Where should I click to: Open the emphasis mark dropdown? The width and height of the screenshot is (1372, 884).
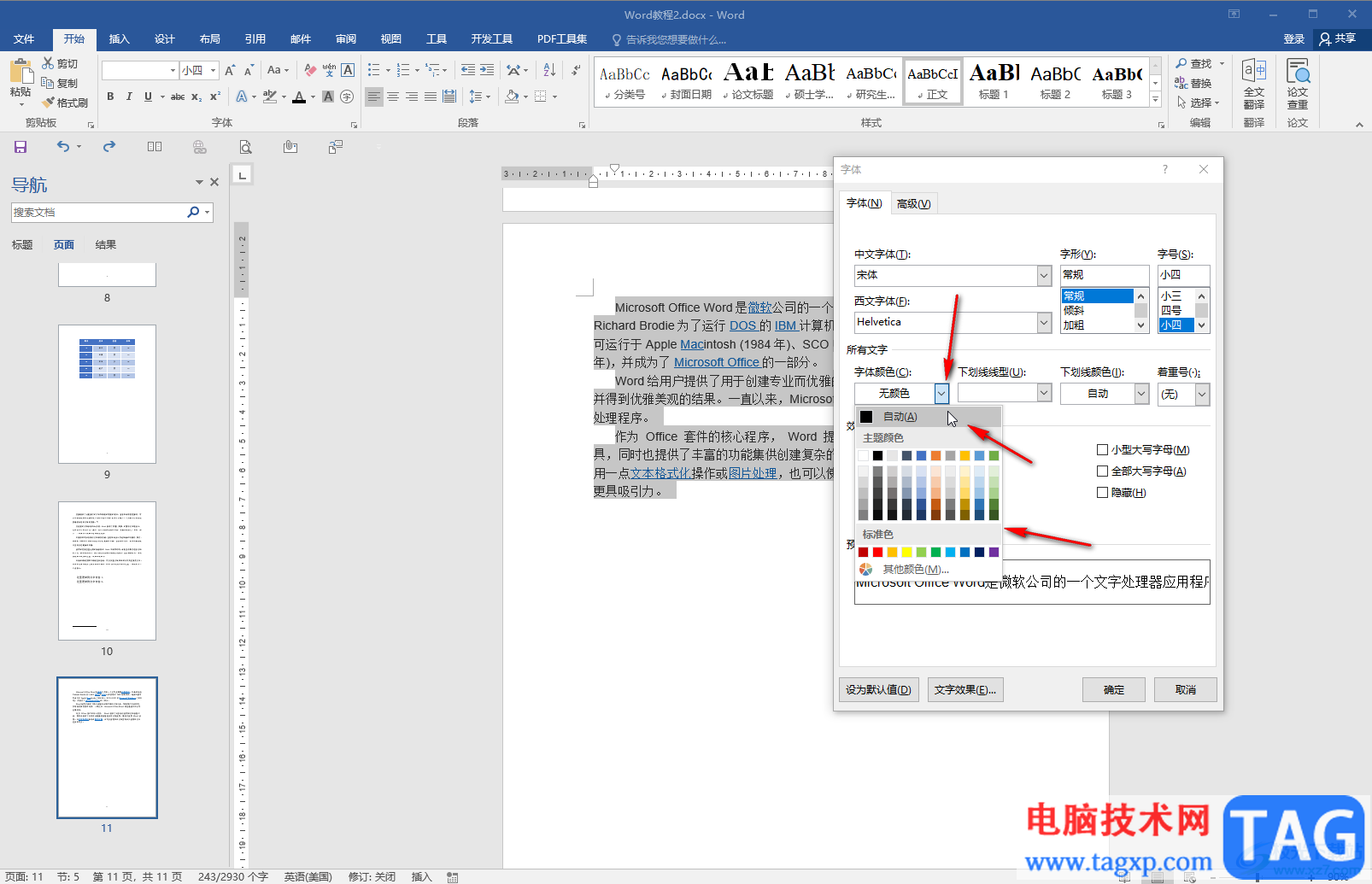click(1202, 395)
